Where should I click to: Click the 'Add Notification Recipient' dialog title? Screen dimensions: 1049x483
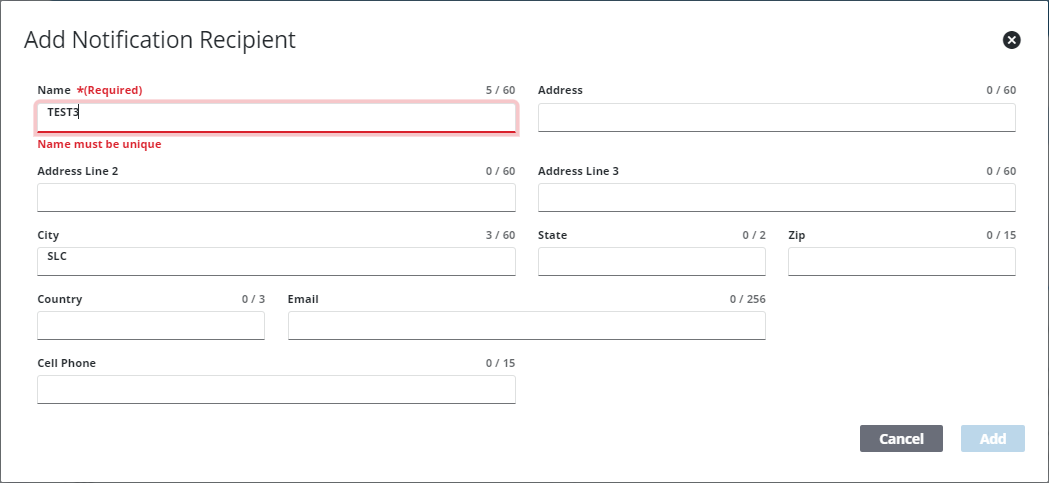pyautogui.click(x=160, y=40)
